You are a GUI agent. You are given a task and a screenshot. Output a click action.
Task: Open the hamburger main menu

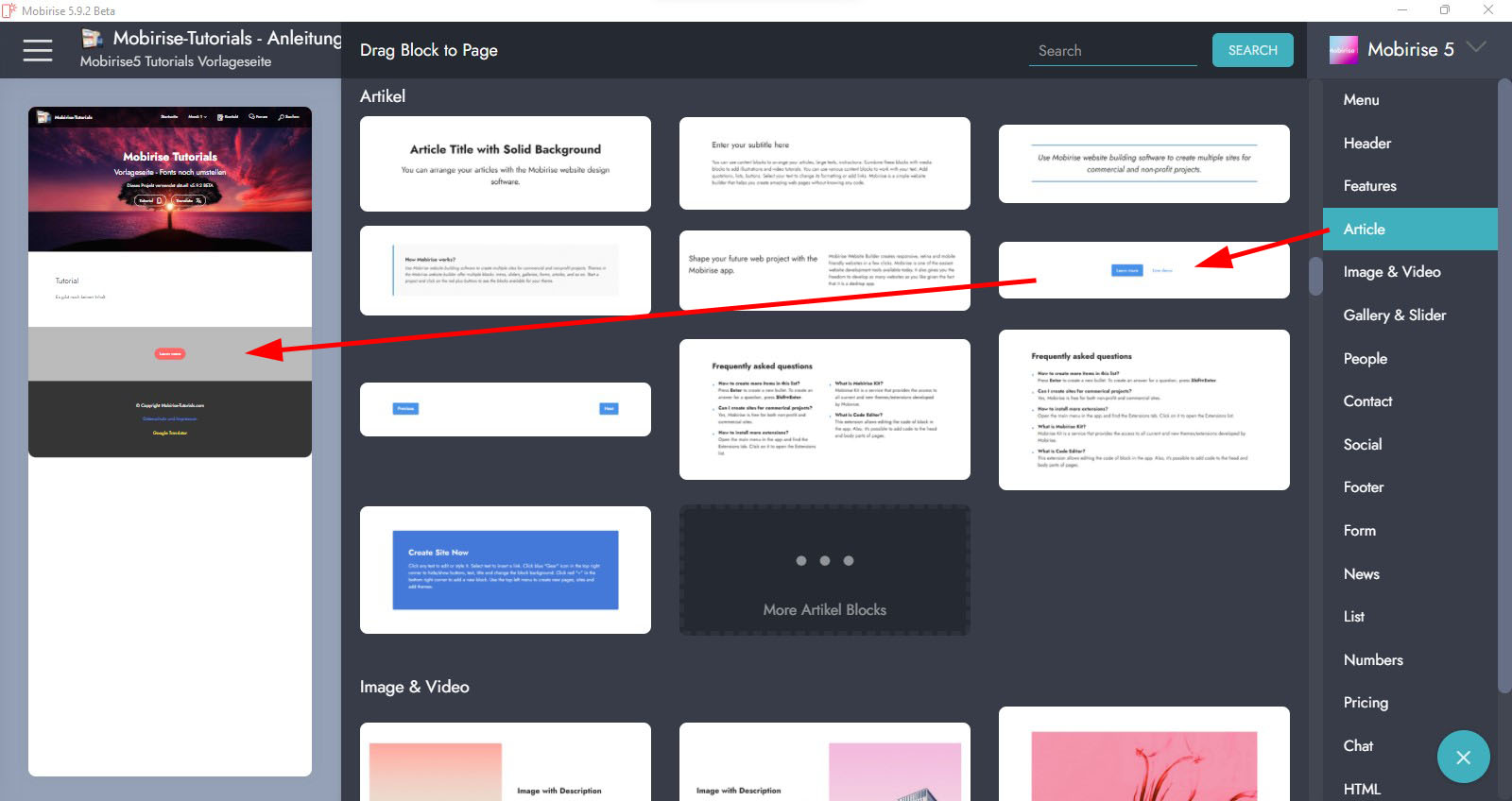[x=38, y=50]
